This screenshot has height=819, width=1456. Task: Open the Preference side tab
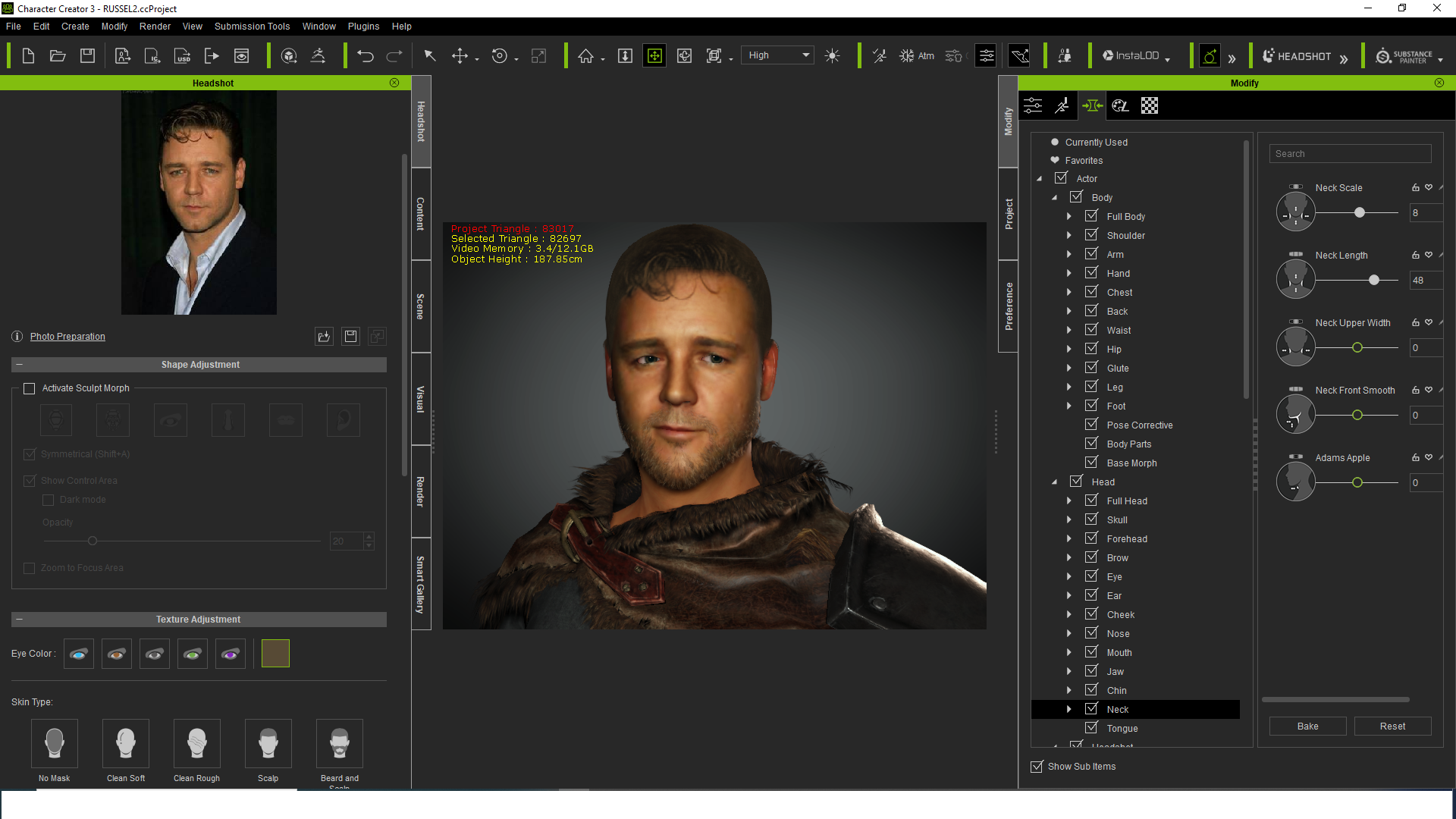[1009, 306]
